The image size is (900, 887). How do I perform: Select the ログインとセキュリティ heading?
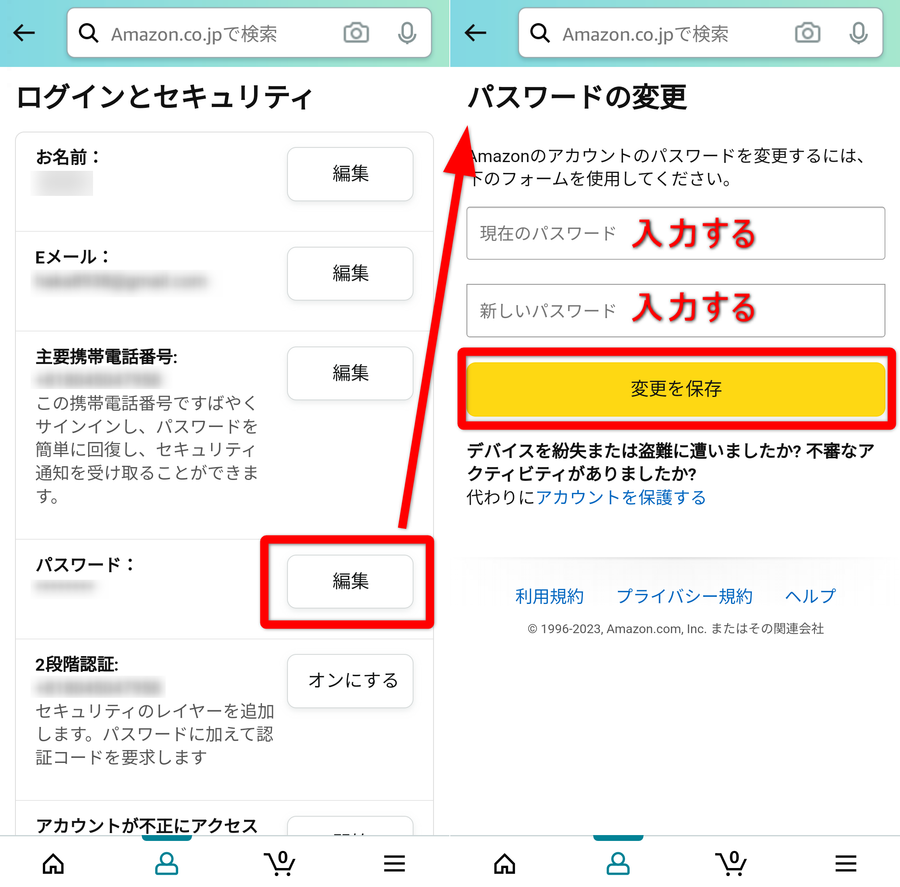point(165,96)
